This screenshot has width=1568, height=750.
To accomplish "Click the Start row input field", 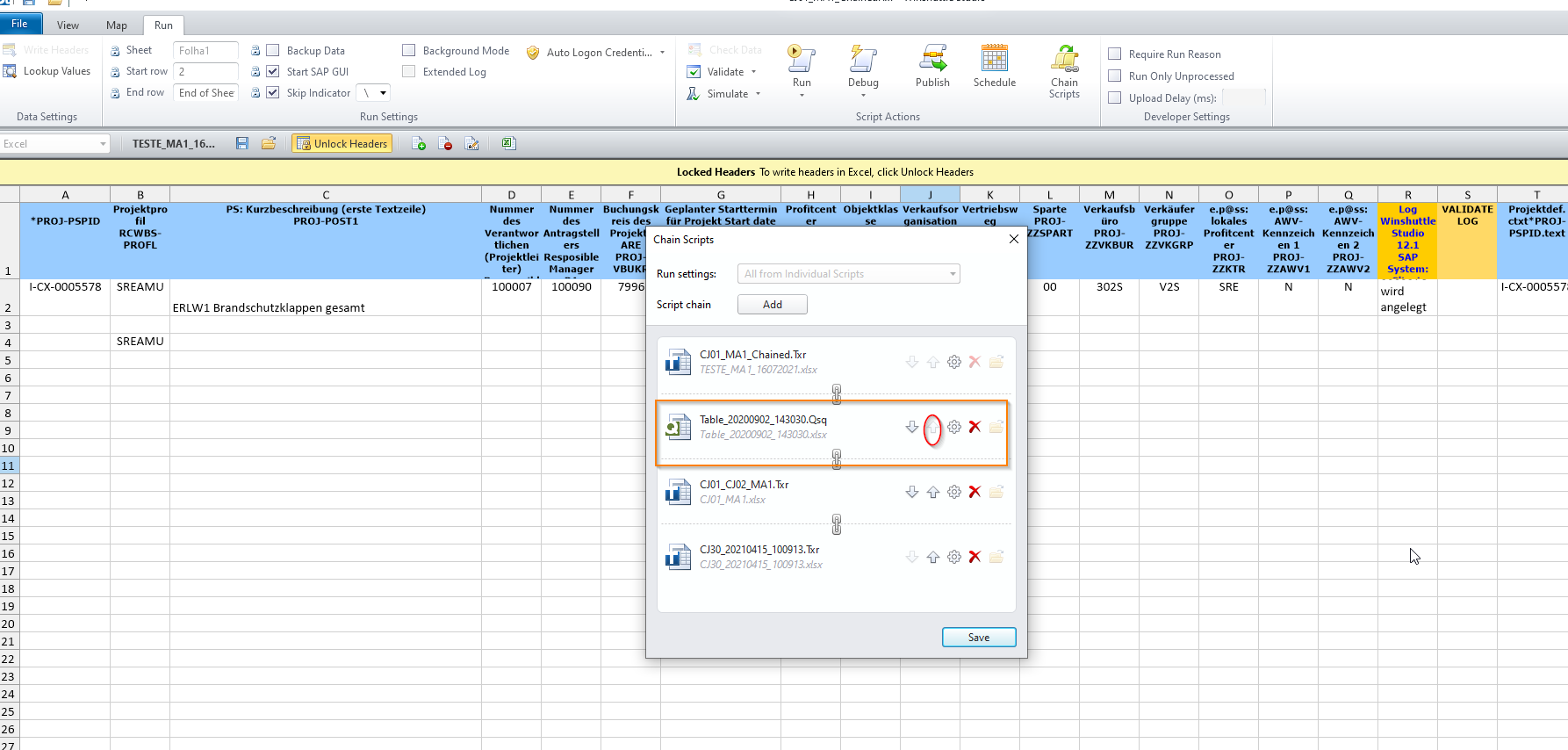I will tap(205, 72).
